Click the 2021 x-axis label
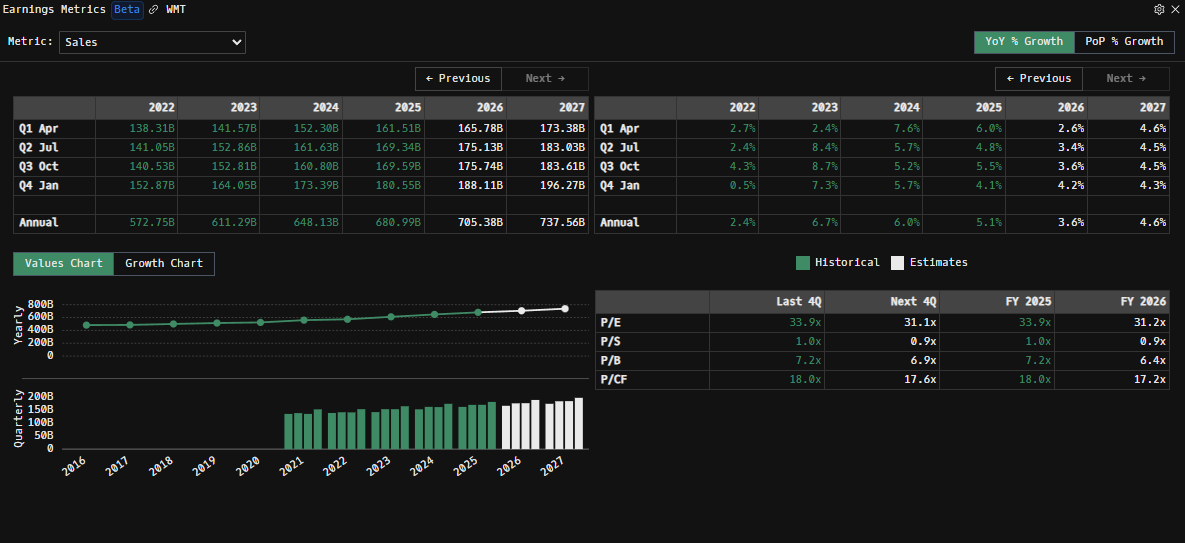The height and width of the screenshot is (543, 1185). pyautogui.click(x=291, y=468)
